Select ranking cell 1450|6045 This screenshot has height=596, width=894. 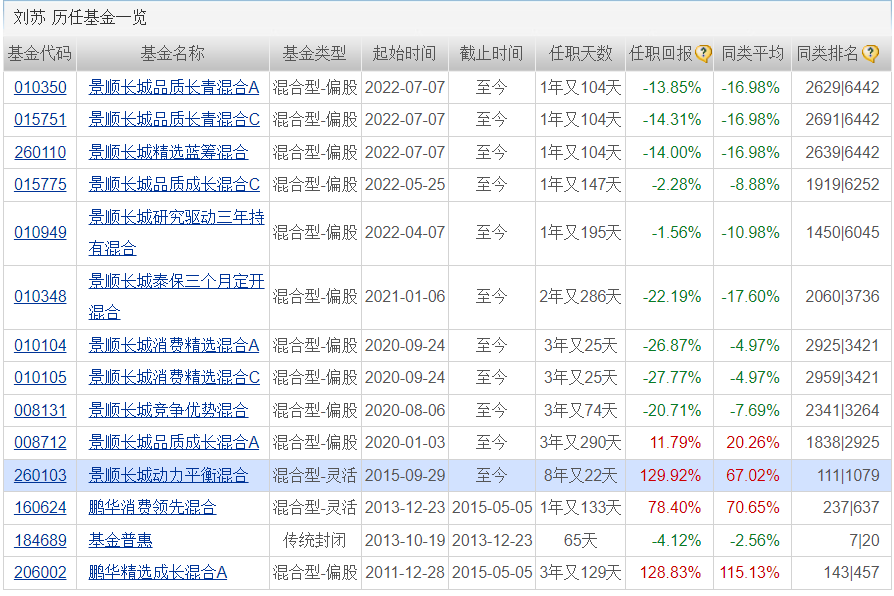843,232
